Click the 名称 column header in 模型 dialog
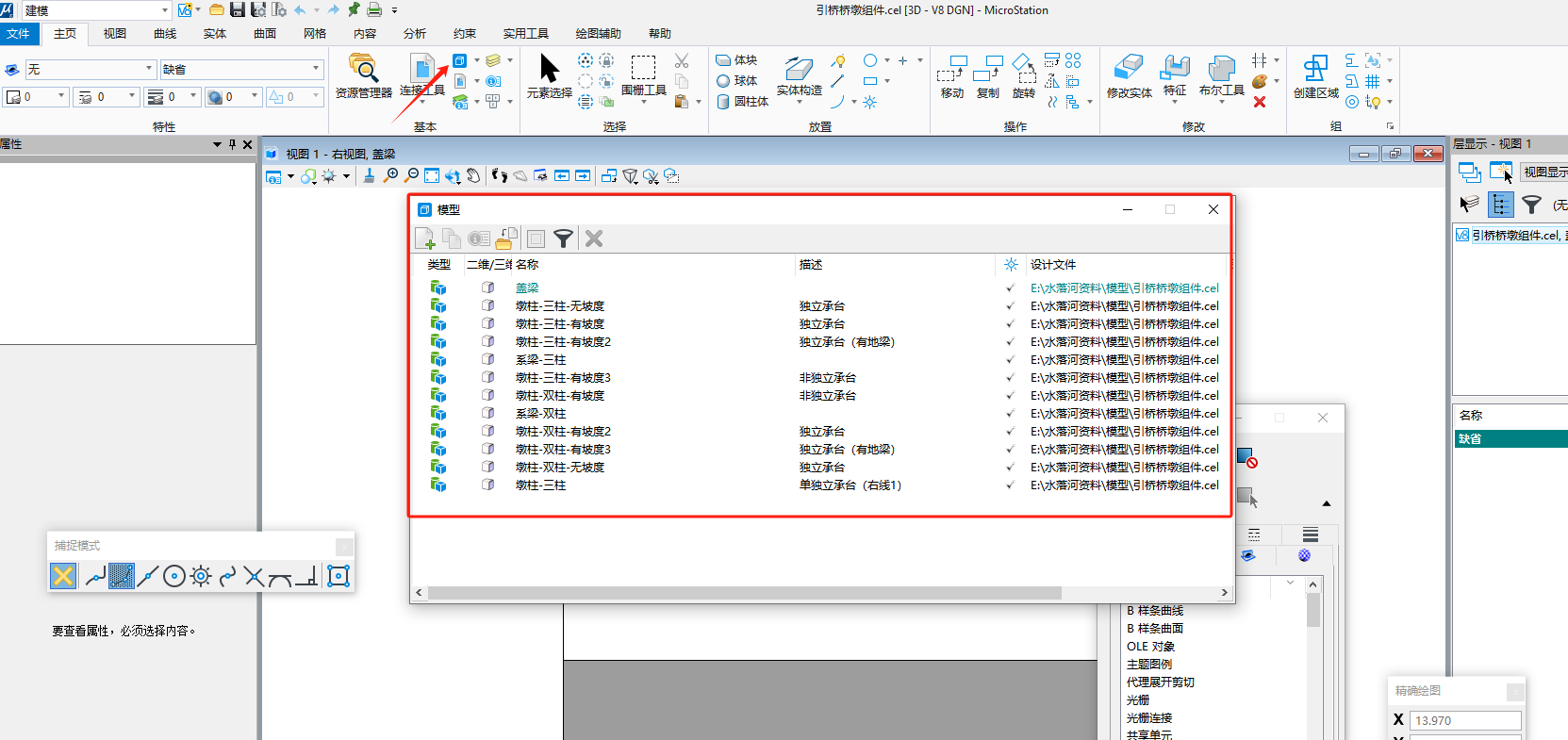Viewport: 1568px width, 740px height. click(x=527, y=265)
